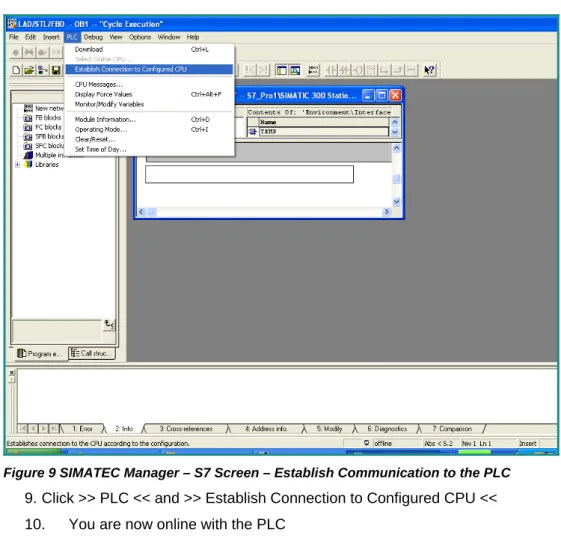
Task: Choose Set Time of Day entry
Action: click(x=149, y=150)
